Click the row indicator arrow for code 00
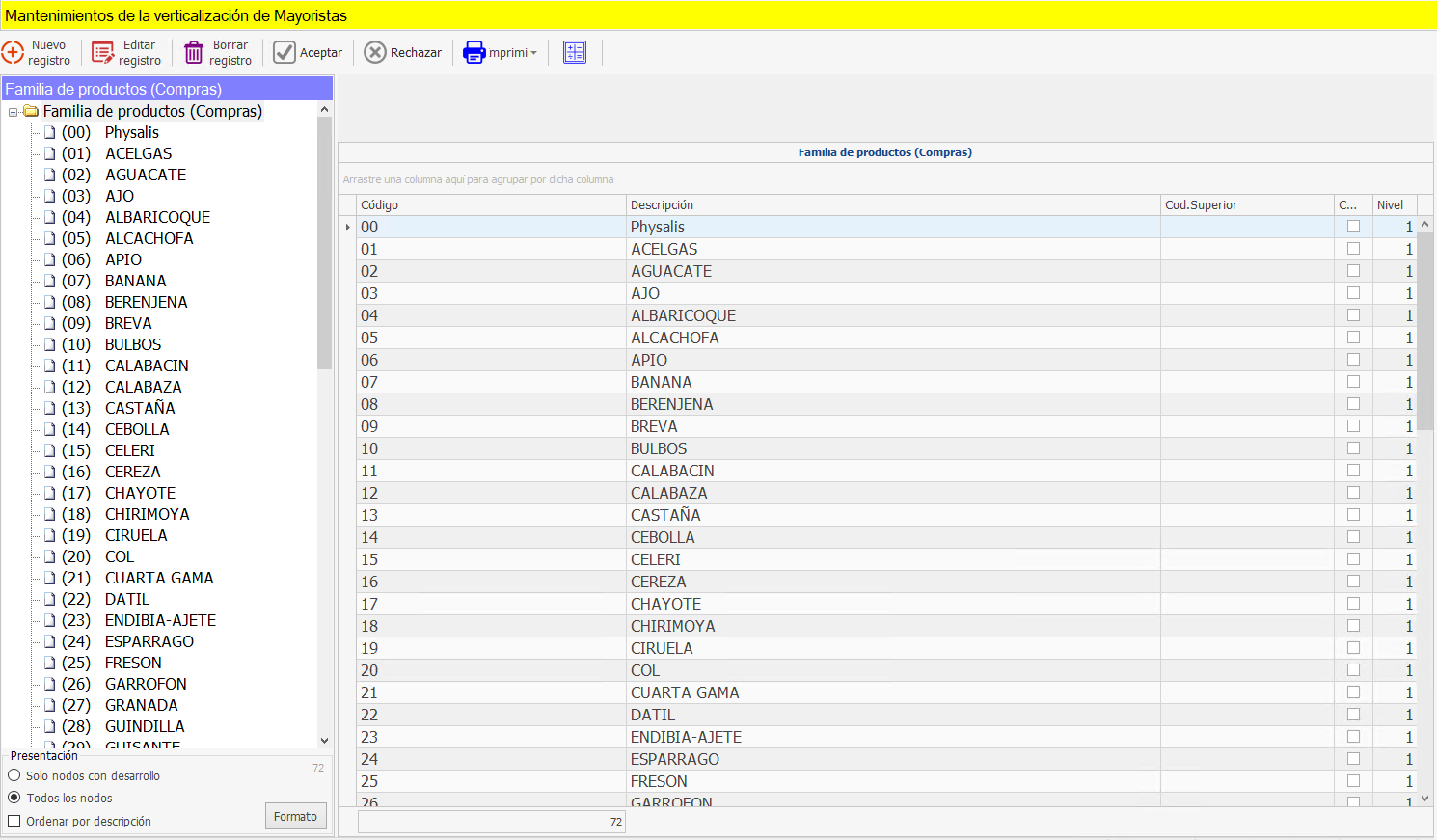 pyautogui.click(x=348, y=227)
